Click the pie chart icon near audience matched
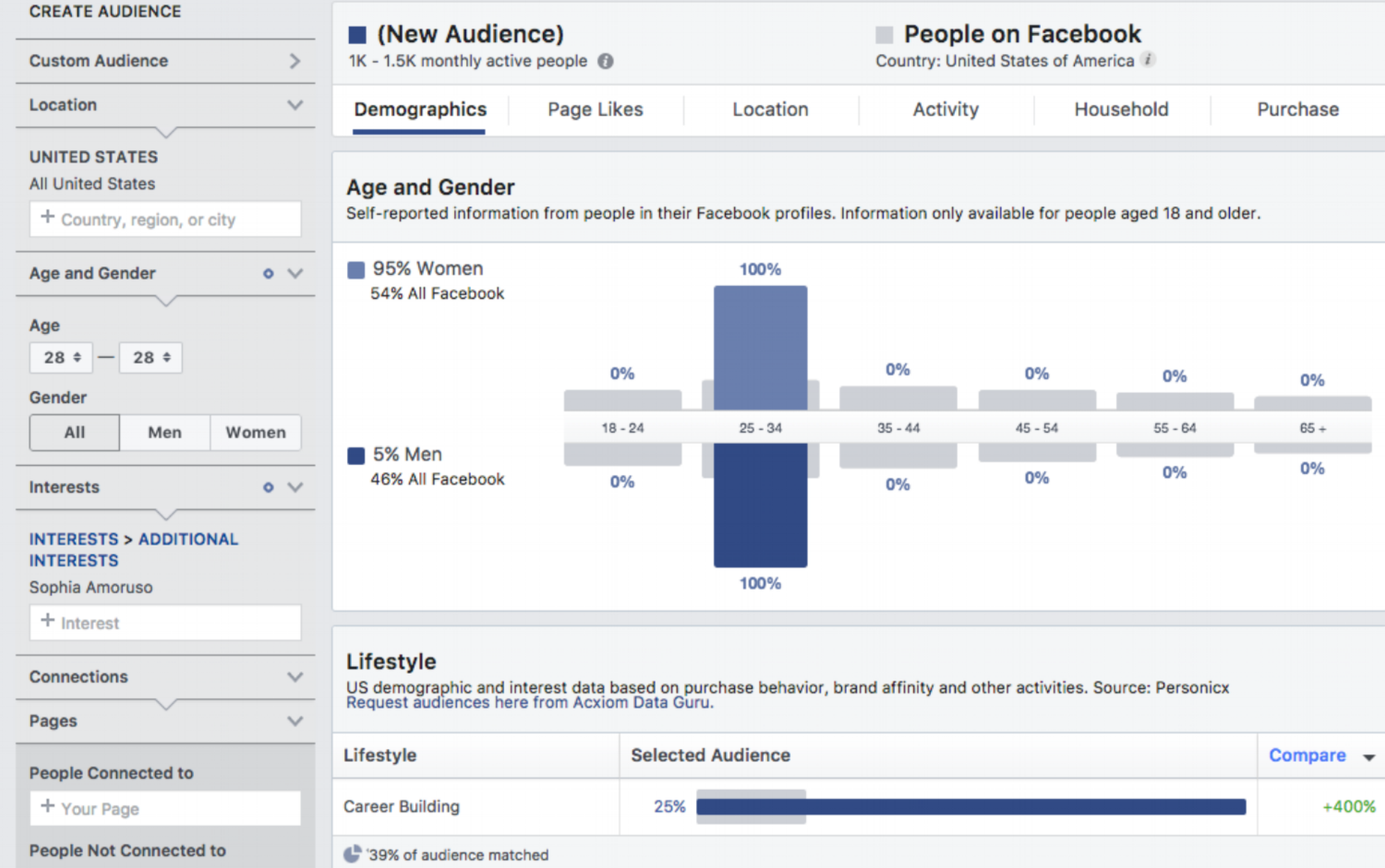This screenshot has width=1385, height=868. (x=352, y=854)
